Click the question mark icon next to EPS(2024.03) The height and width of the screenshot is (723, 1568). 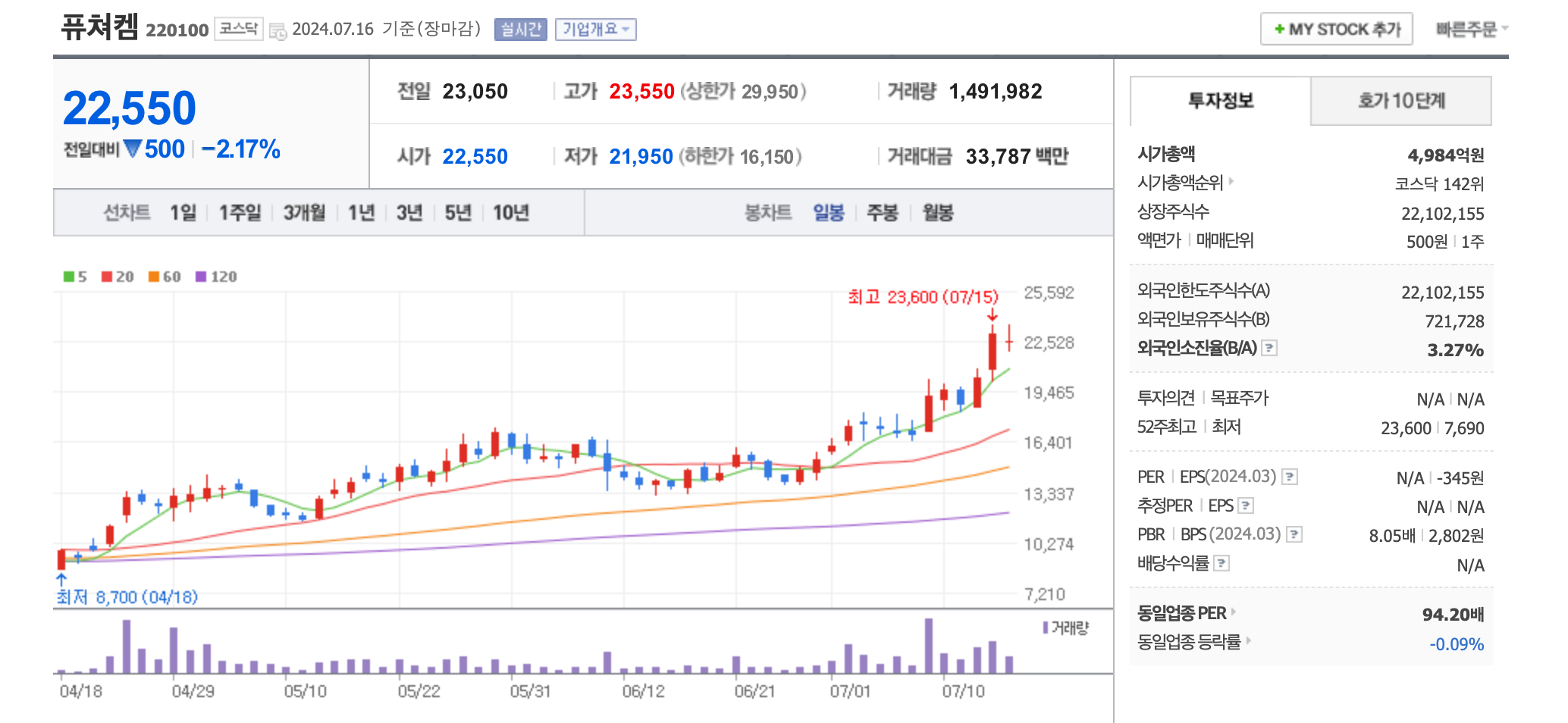1289,476
